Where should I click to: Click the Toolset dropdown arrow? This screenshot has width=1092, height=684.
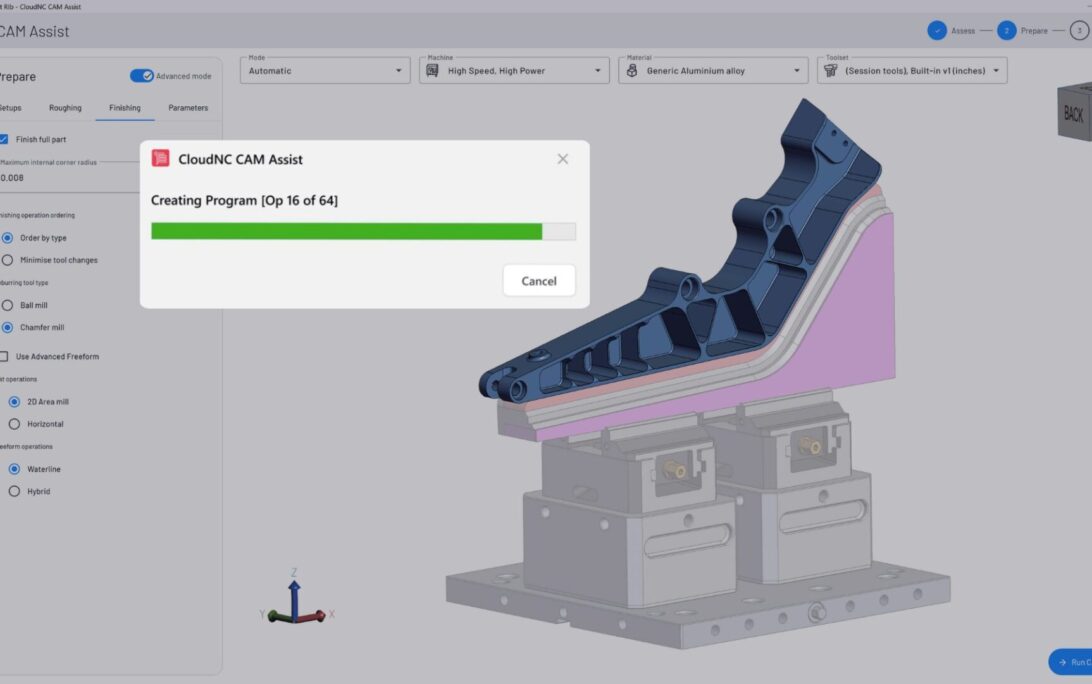coord(996,70)
